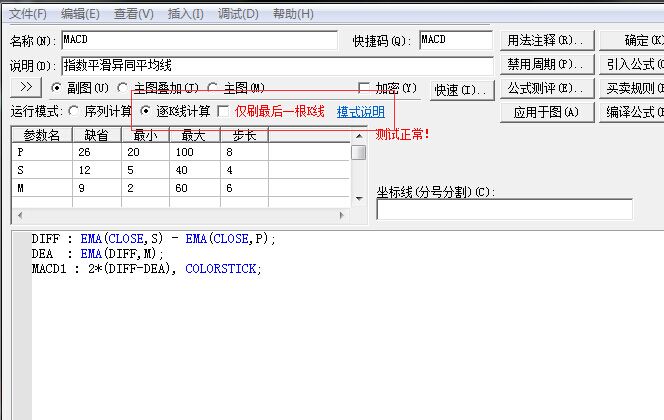Open the 模式说明 link
The height and width of the screenshot is (420, 664).
point(360,111)
